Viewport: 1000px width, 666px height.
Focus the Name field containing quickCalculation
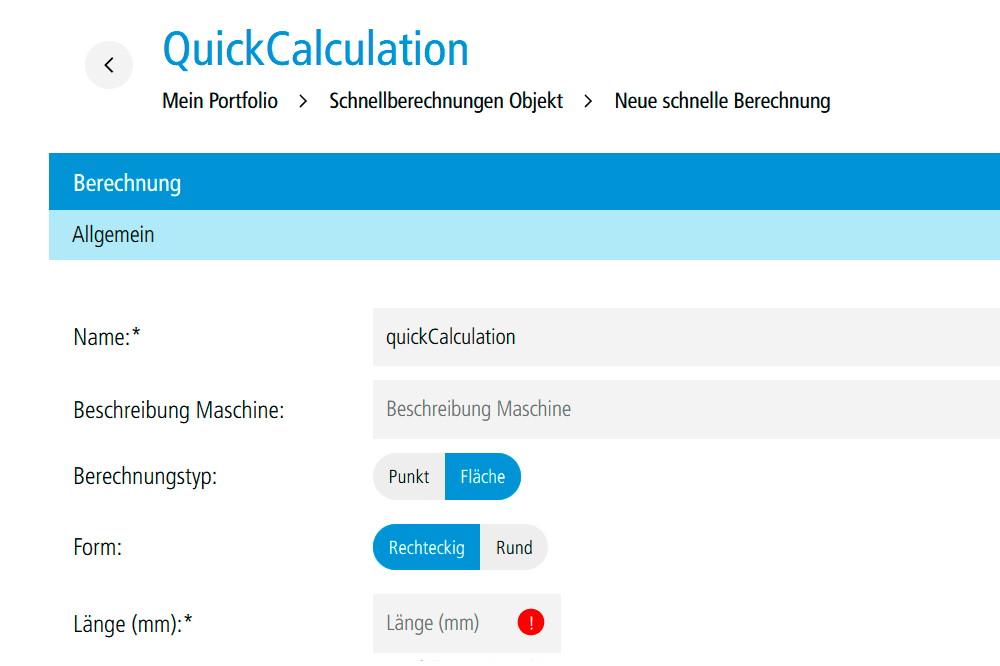click(x=685, y=337)
